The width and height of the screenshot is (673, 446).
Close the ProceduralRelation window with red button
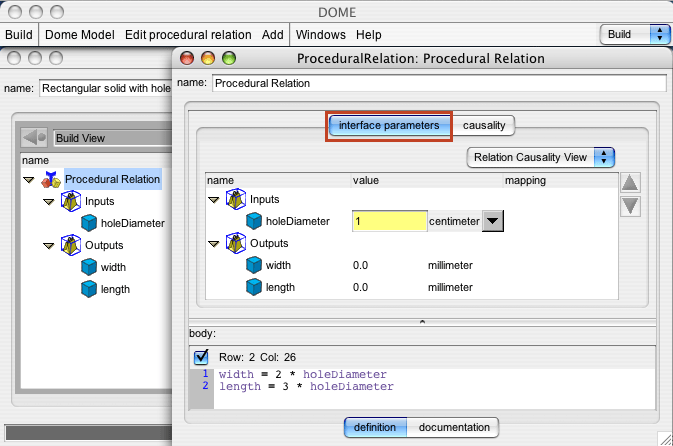click(x=187, y=58)
